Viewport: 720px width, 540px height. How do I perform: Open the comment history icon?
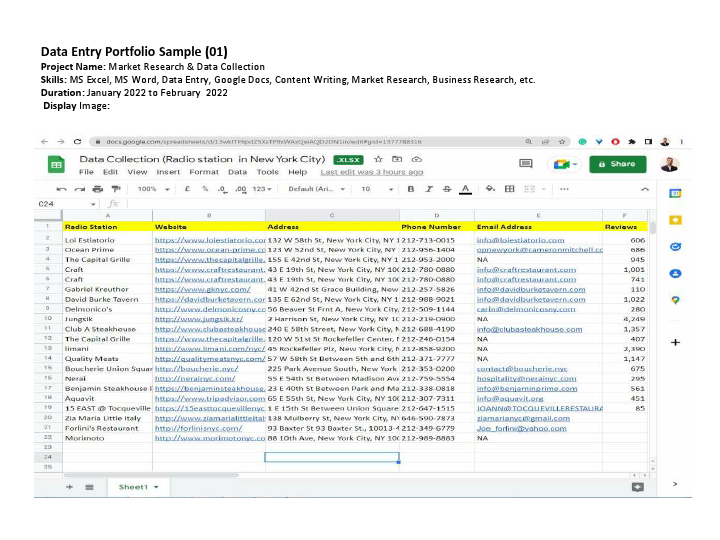525,164
